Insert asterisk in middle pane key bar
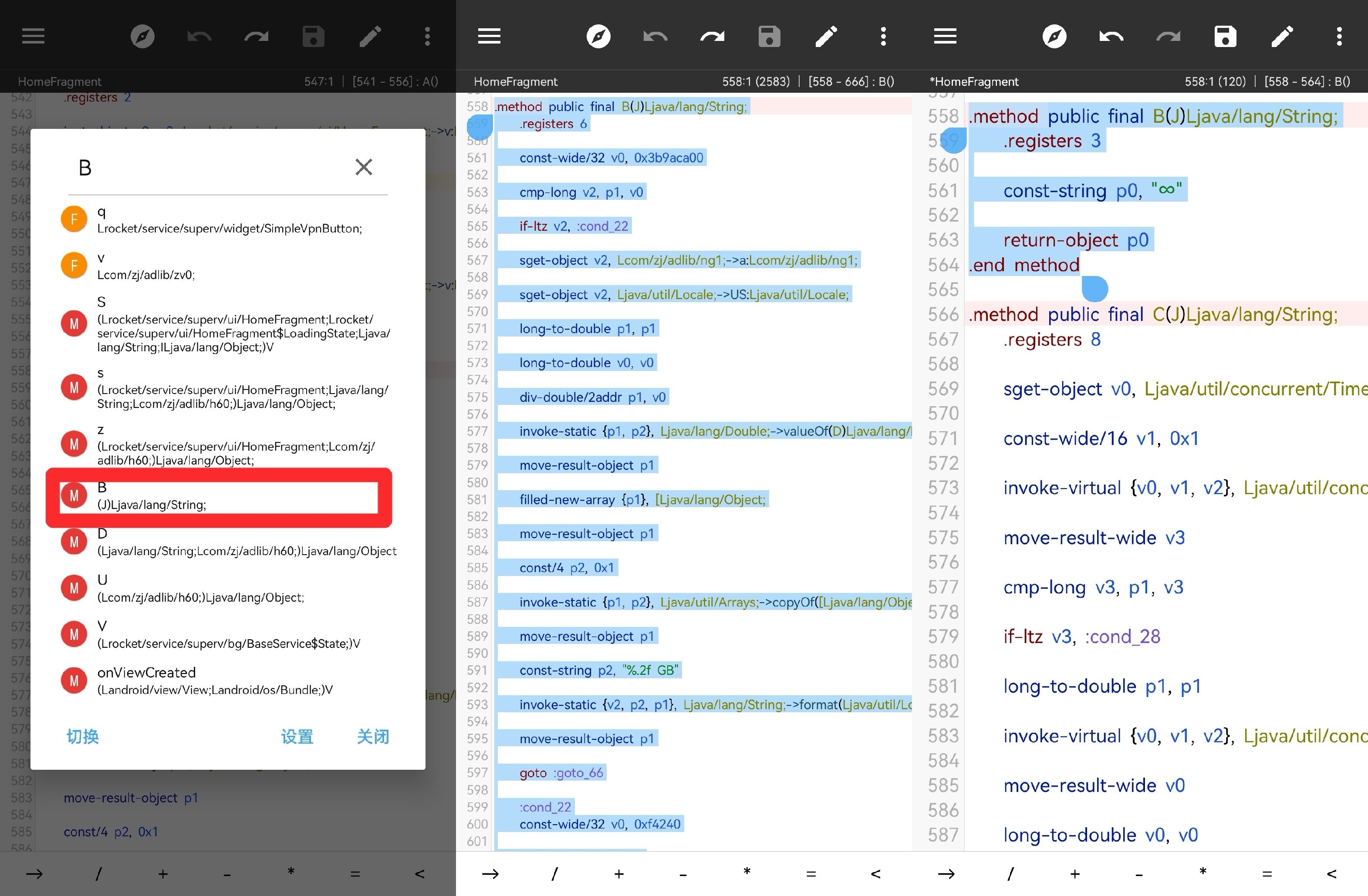 coord(746,873)
